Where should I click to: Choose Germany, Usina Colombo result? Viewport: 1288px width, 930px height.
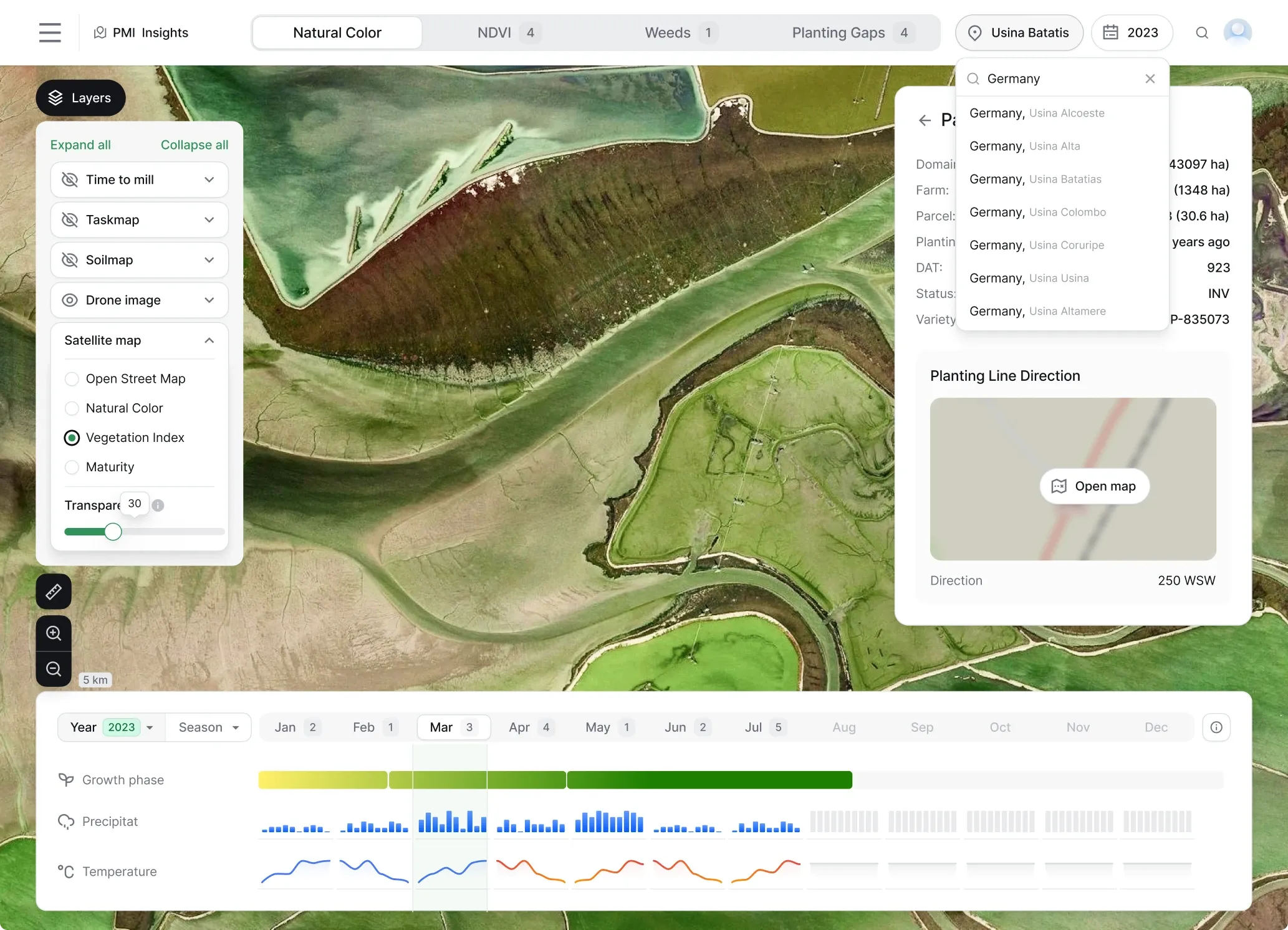tap(1062, 213)
